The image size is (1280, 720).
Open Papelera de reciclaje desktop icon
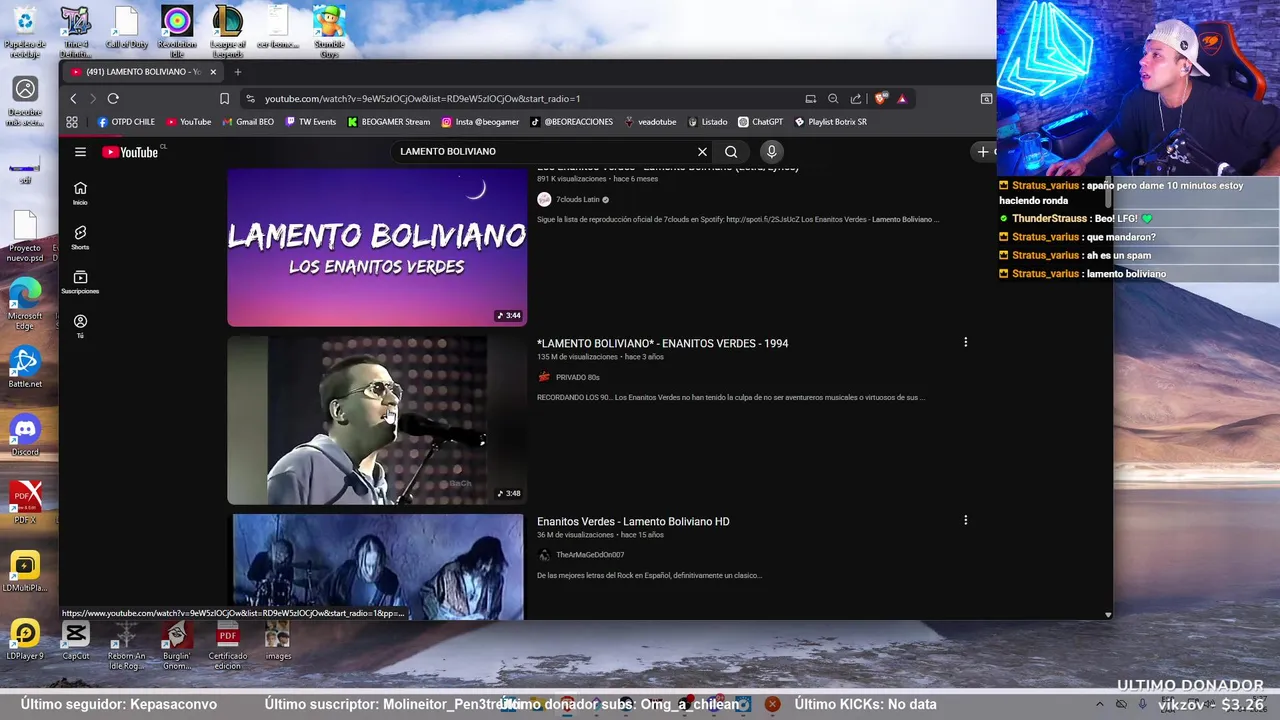coord(25,32)
